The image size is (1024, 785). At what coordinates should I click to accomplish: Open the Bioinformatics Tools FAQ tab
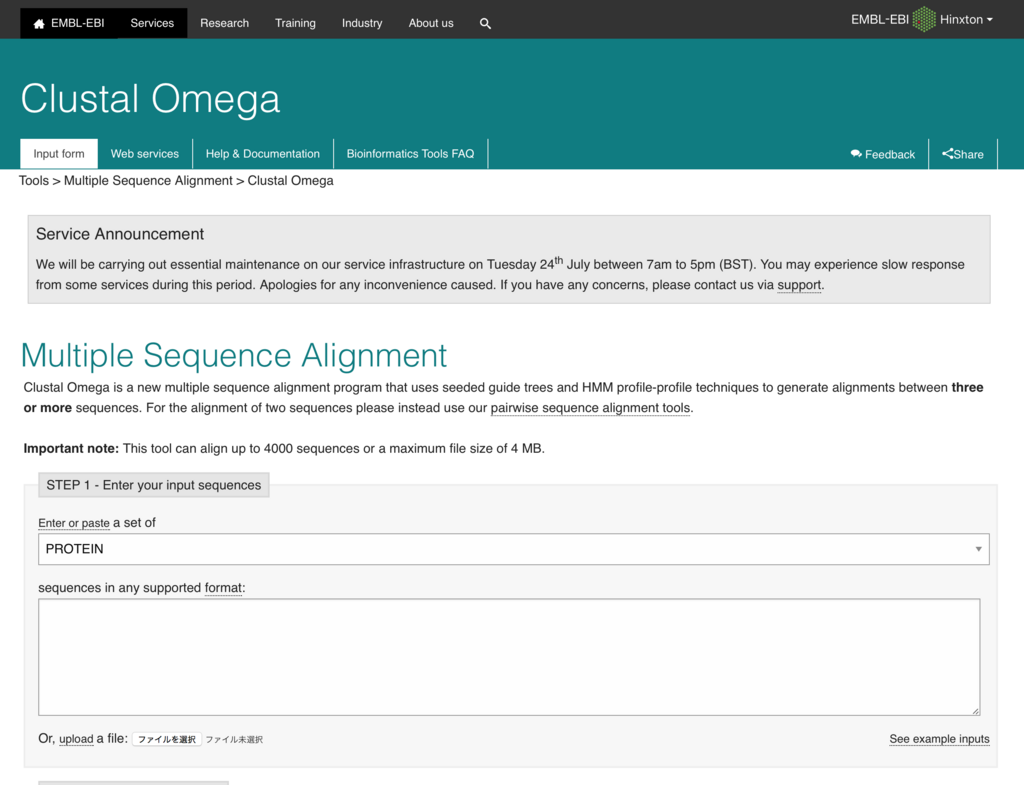click(410, 153)
